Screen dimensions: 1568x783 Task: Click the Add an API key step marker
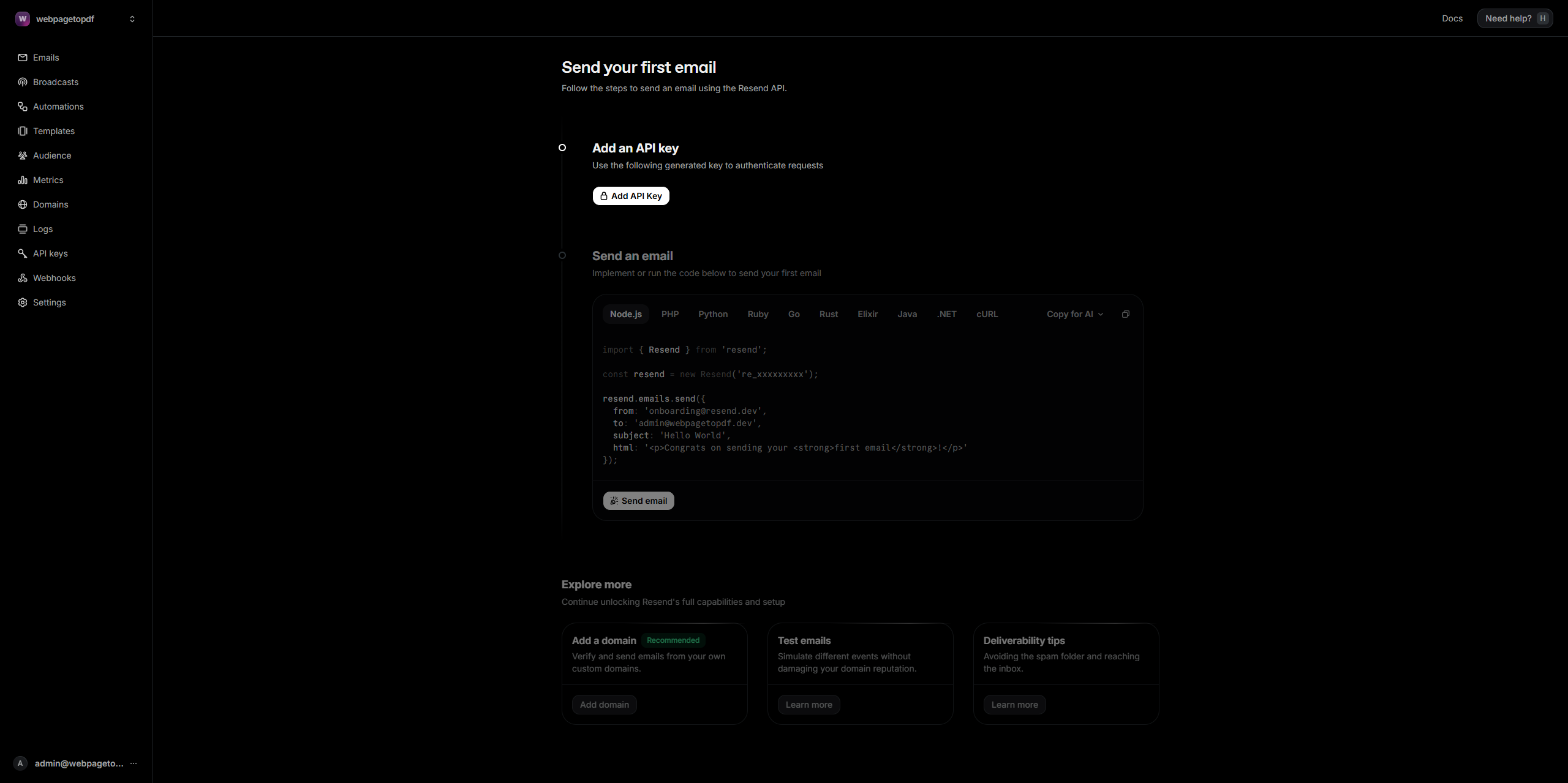(x=562, y=148)
